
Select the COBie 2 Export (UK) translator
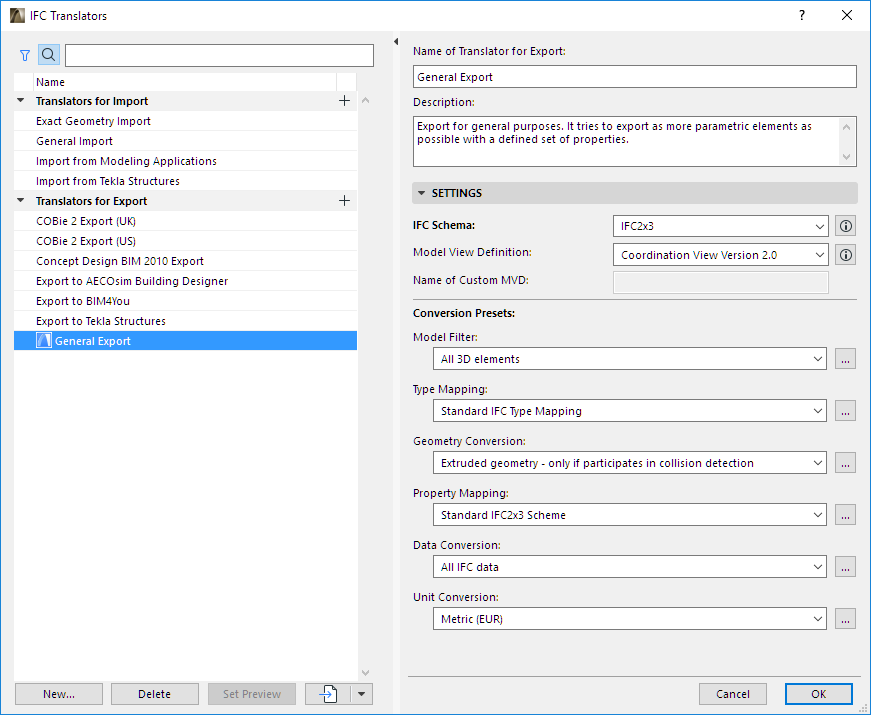[85, 221]
